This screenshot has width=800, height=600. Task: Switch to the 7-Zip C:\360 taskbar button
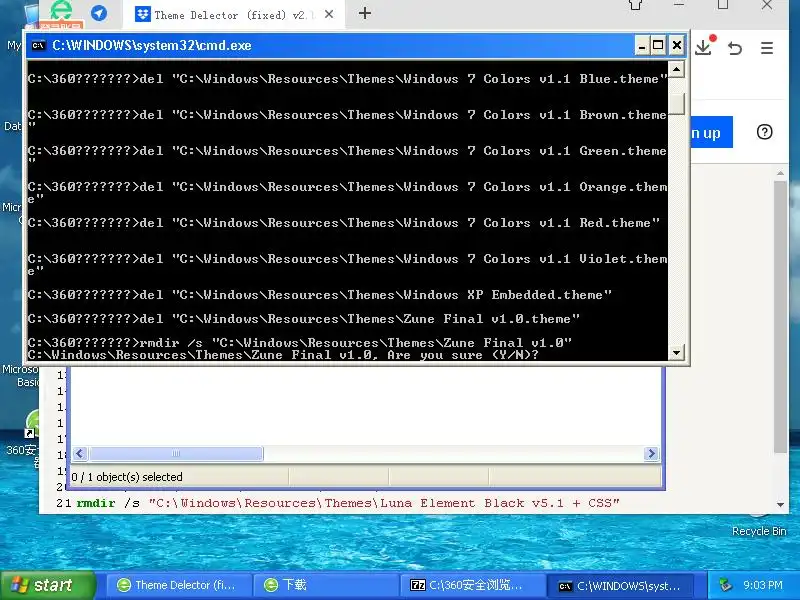472,585
